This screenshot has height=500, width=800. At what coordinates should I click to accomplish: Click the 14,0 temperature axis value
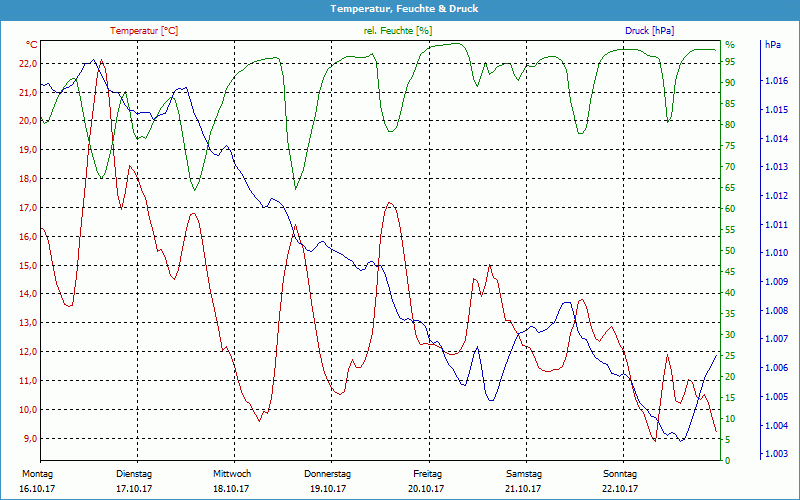click(28, 294)
